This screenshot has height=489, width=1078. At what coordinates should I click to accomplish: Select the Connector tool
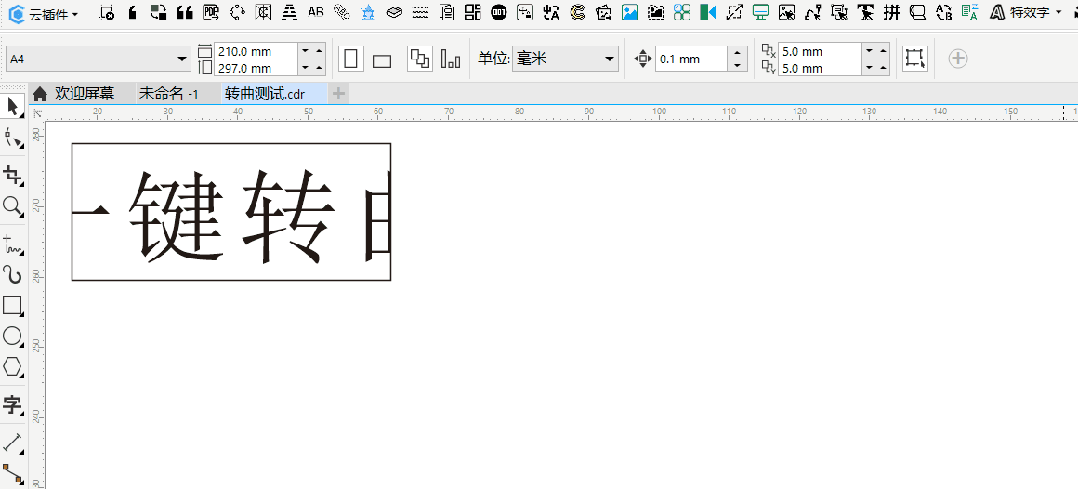[12, 473]
